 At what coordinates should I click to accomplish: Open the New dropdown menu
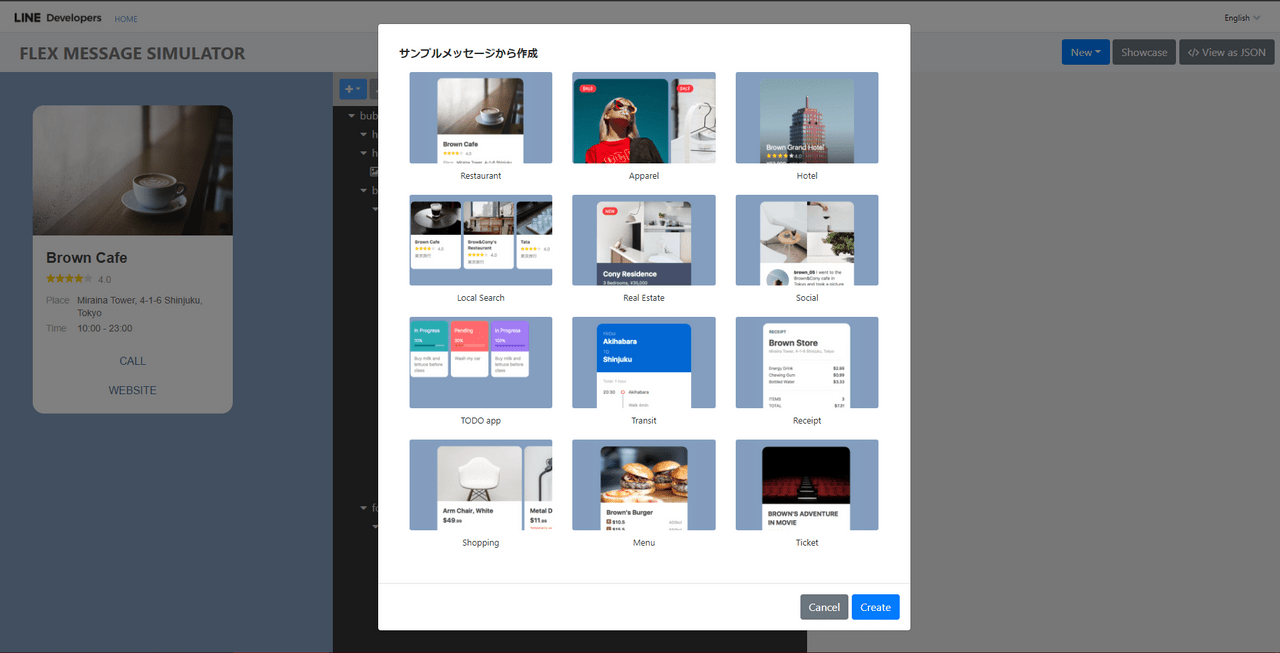pyautogui.click(x=1085, y=52)
